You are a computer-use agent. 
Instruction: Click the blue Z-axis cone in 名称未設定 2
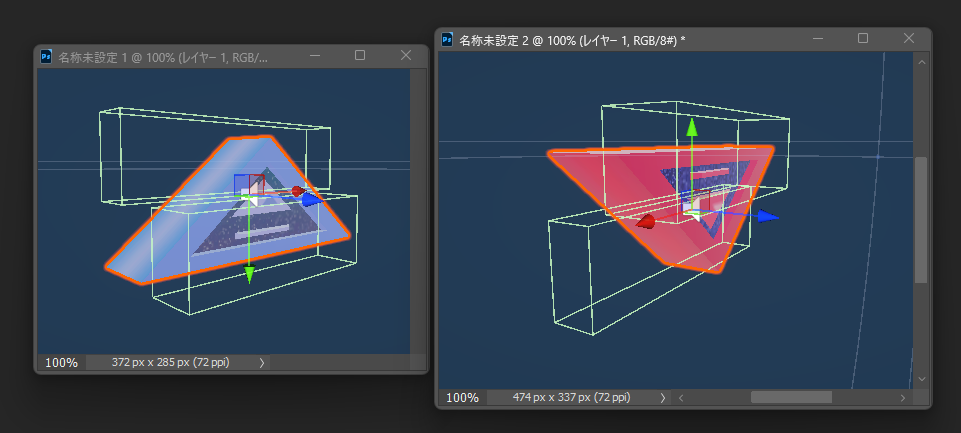click(x=769, y=216)
